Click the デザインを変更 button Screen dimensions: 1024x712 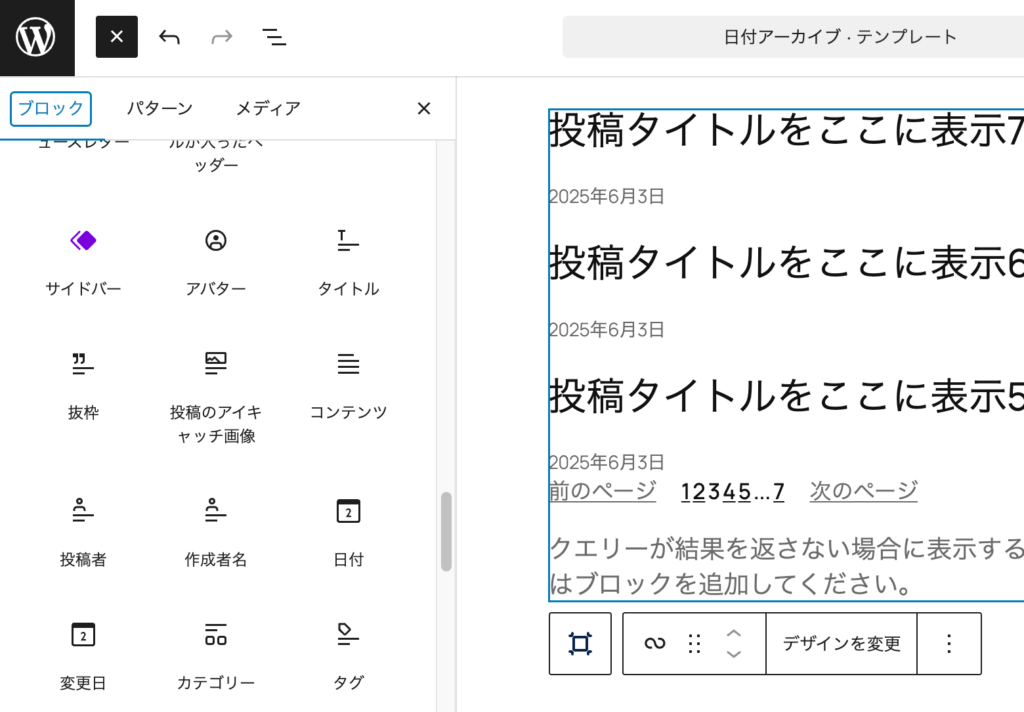point(841,643)
